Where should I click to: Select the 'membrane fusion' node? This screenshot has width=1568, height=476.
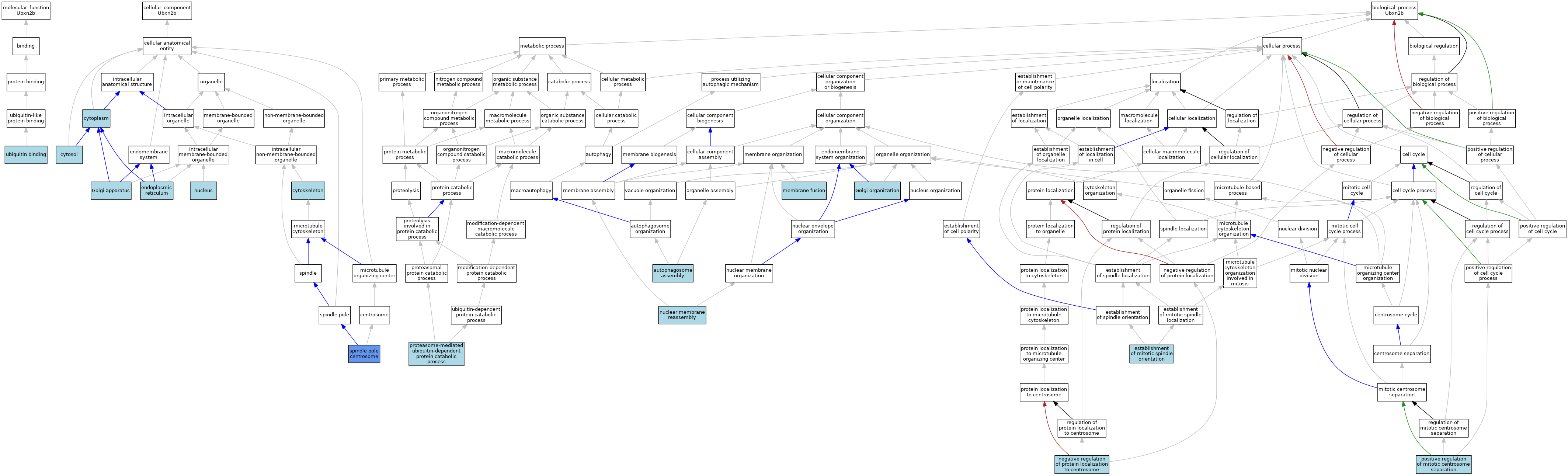coord(803,191)
